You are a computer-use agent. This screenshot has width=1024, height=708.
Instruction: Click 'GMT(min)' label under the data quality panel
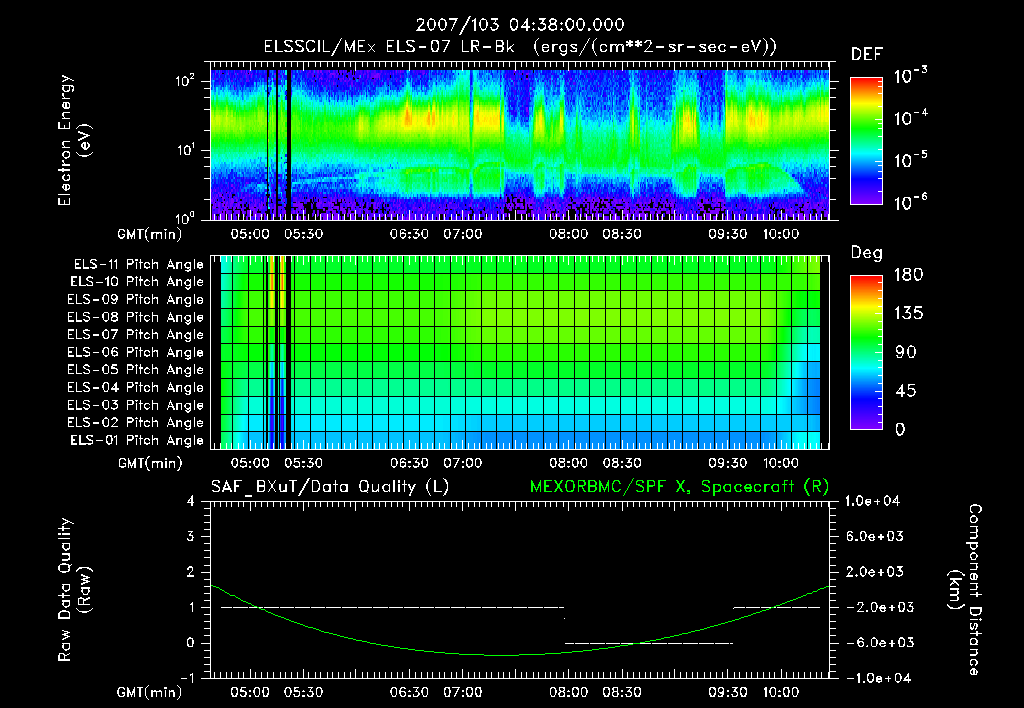(x=150, y=693)
